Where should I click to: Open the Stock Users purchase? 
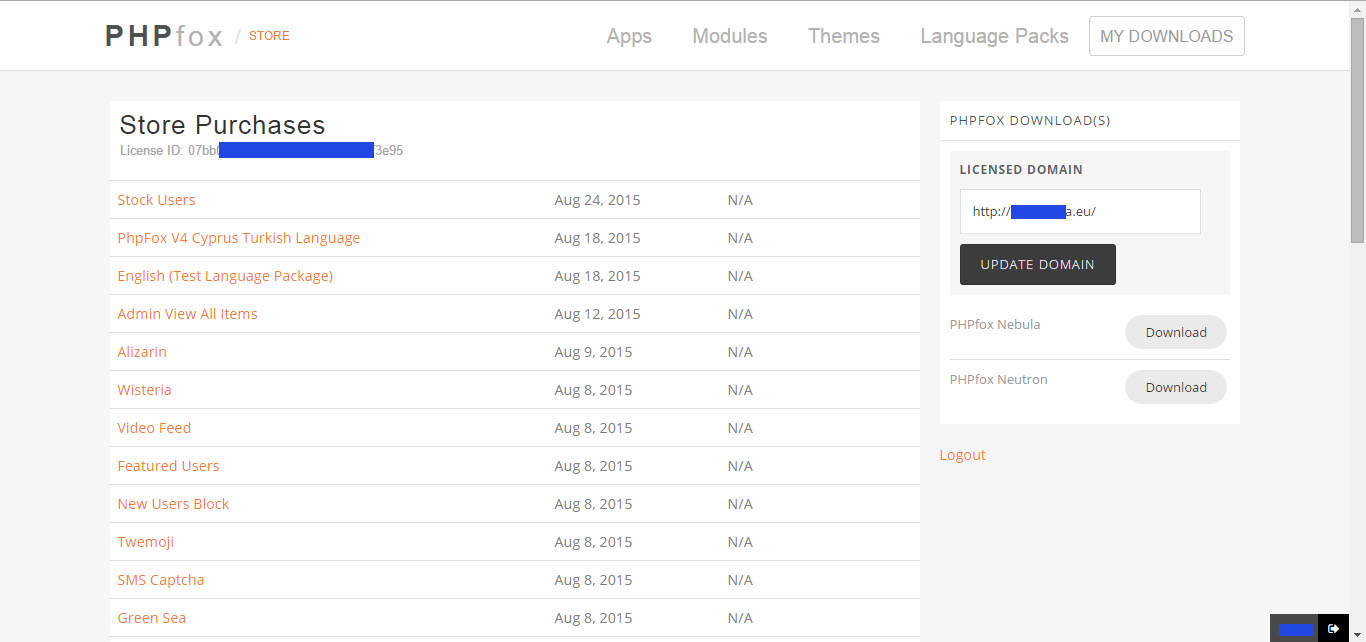click(x=156, y=200)
